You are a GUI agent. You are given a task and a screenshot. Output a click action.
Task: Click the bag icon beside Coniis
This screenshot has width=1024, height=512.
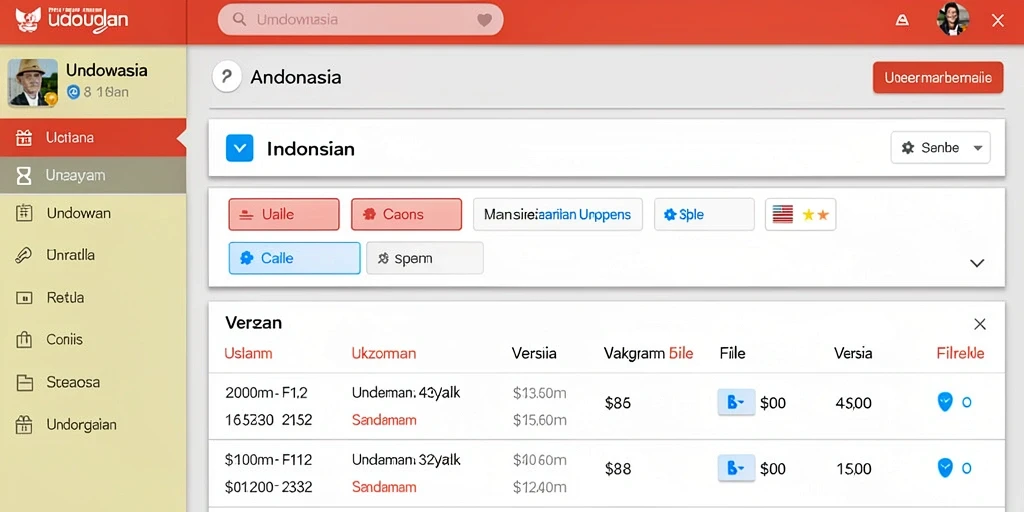point(24,340)
